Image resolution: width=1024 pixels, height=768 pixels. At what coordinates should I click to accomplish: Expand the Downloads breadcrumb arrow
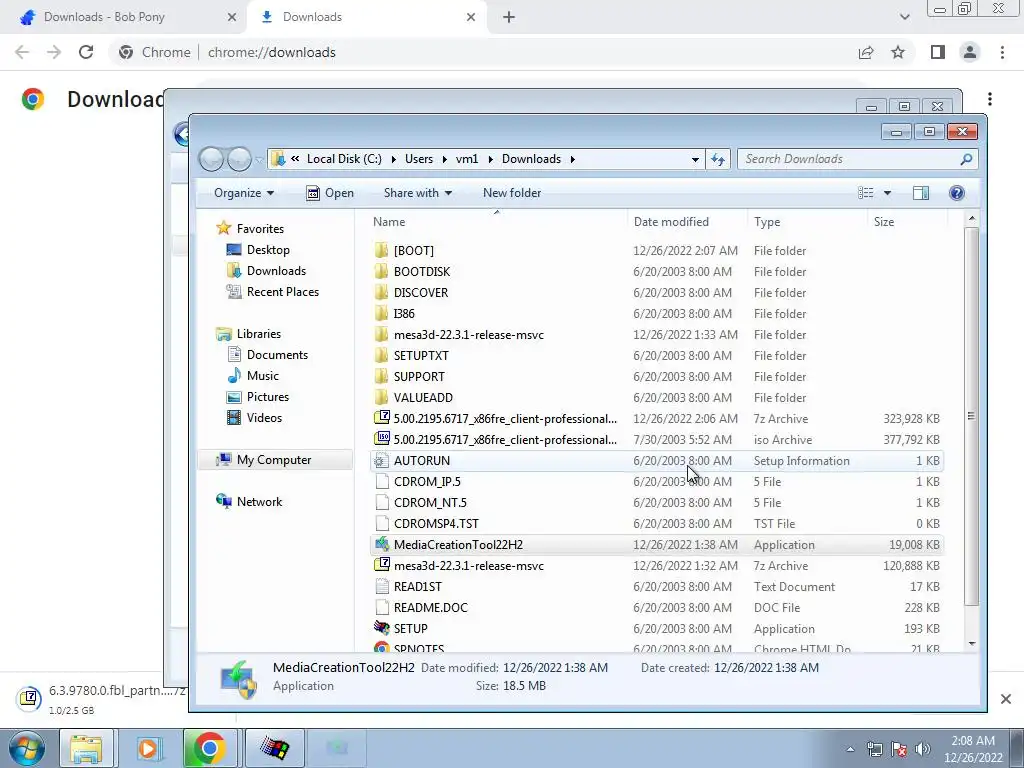coord(573,159)
